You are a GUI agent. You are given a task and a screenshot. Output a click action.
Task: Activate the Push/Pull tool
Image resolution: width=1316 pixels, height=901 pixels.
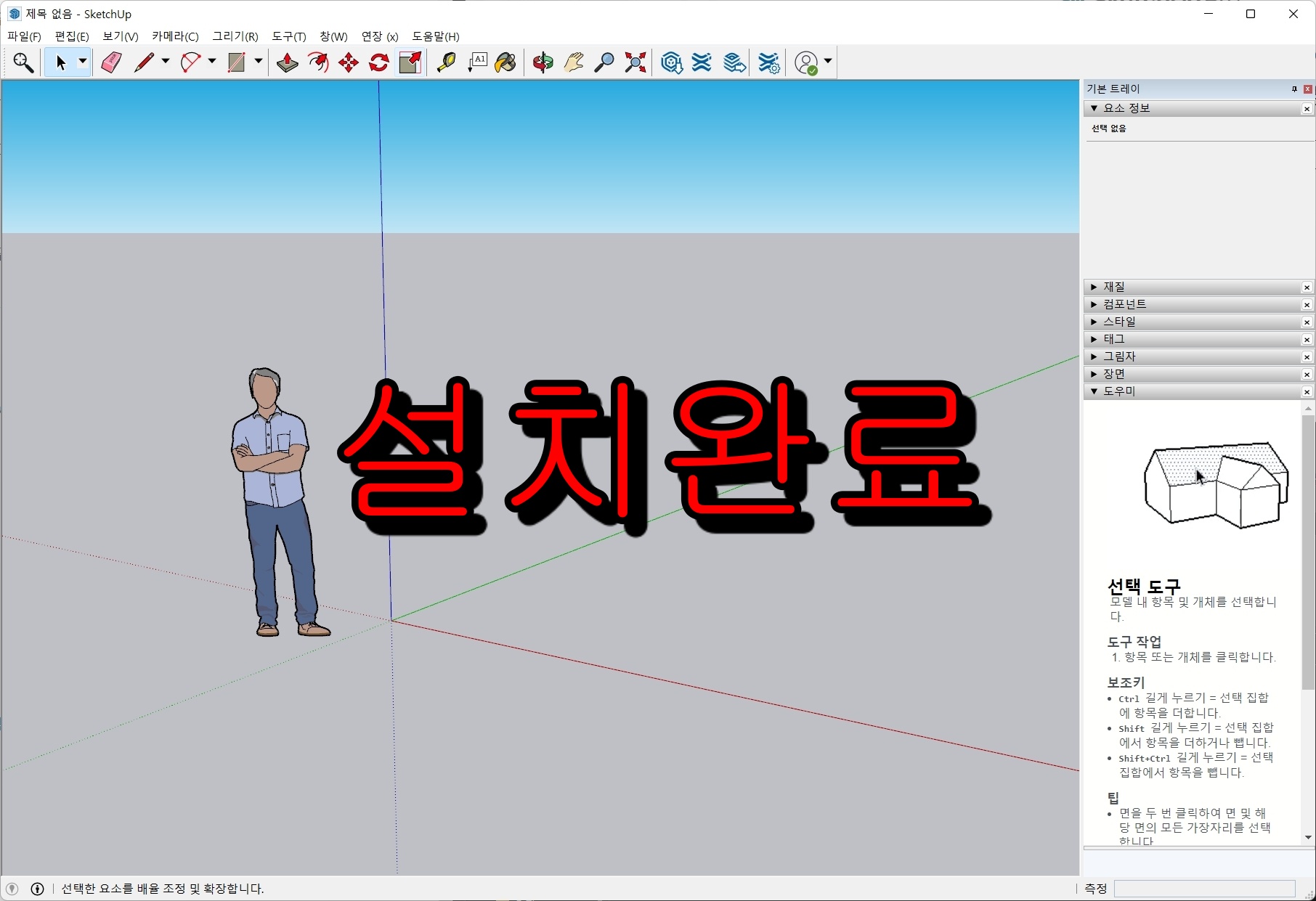287,63
